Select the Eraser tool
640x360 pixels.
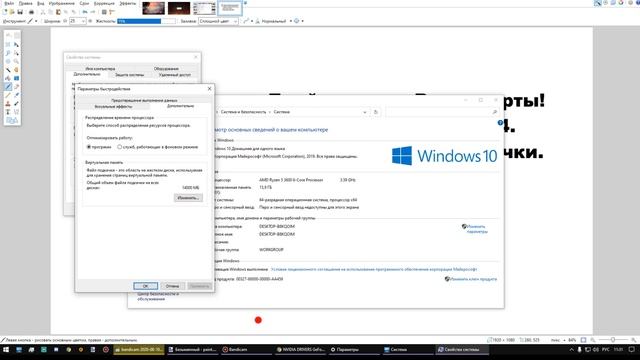point(16,87)
